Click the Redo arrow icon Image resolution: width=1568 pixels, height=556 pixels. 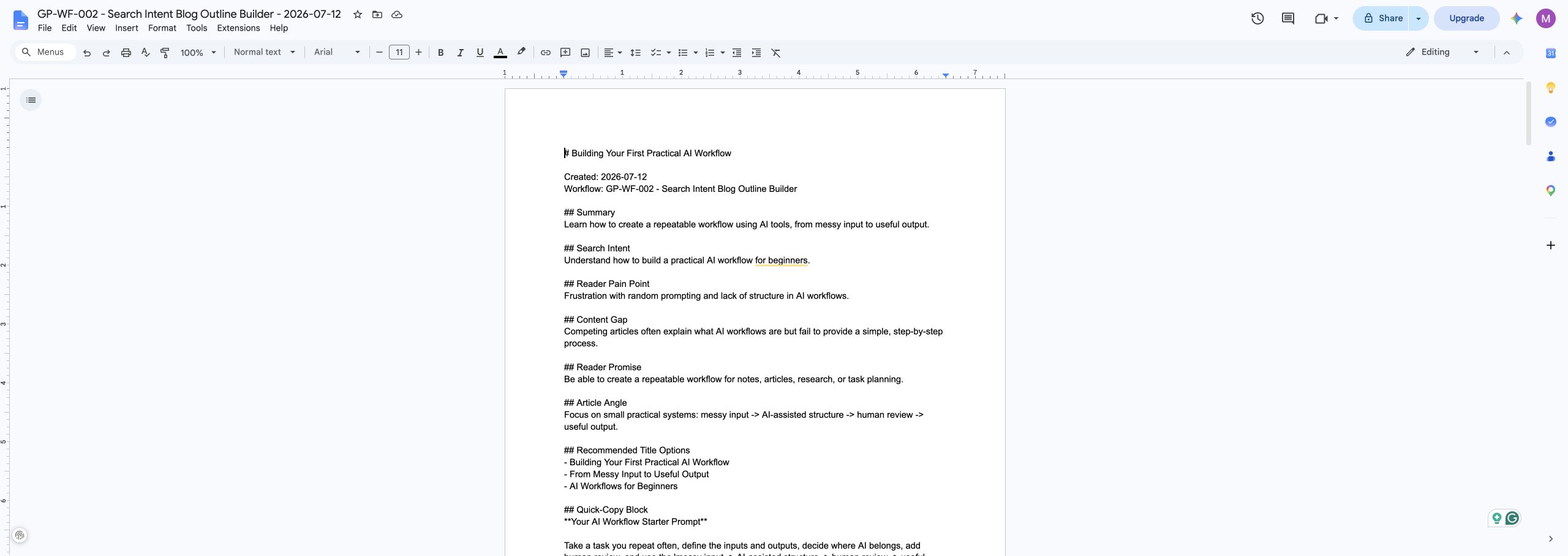coord(107,53)
